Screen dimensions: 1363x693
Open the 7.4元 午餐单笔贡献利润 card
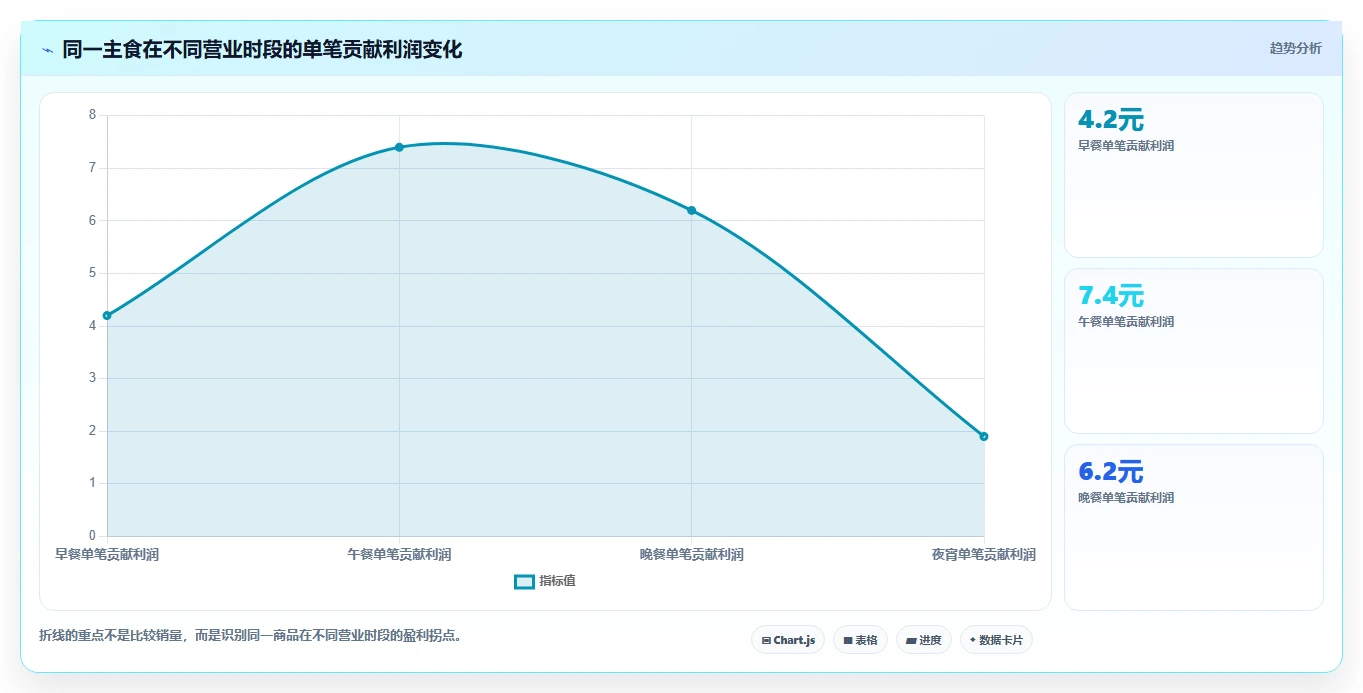tap(1194, 351)
